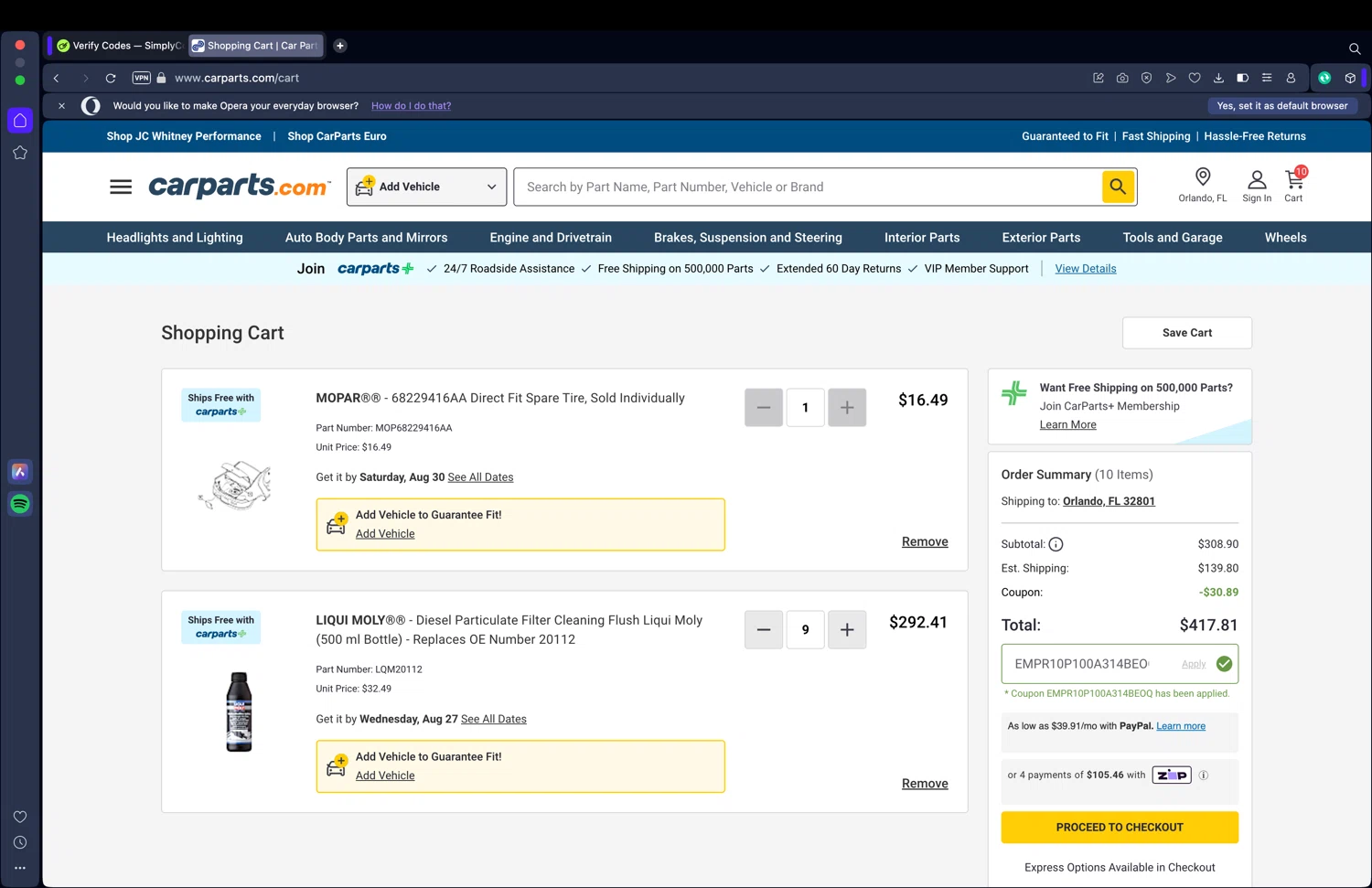Click Add Vehicle link under MOPAR item
This screenshot has width=1372, height=888.
point(385,534)
